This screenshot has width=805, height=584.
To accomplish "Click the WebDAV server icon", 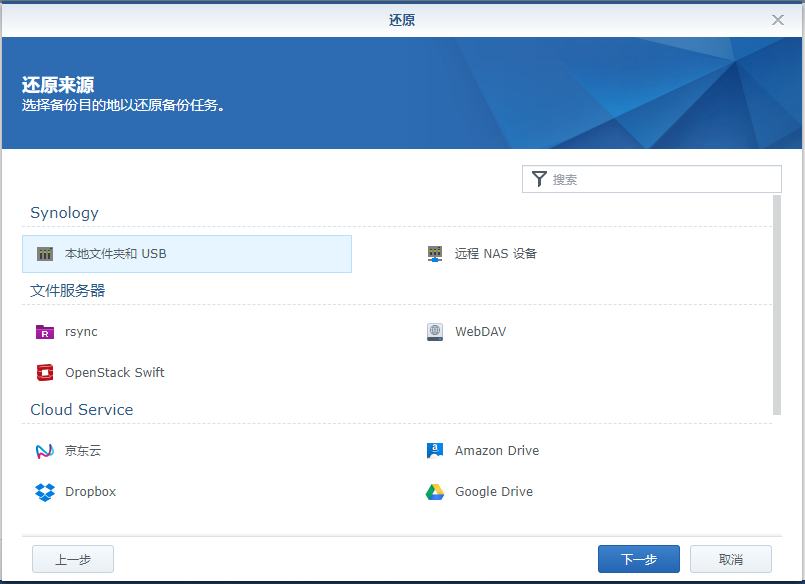I will (x=435, y=332).
